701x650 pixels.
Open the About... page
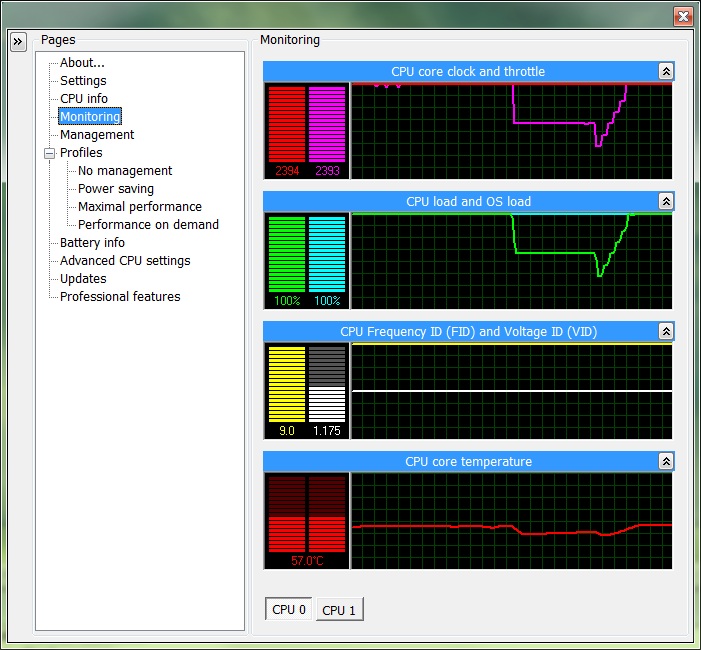tap(82, 63)
